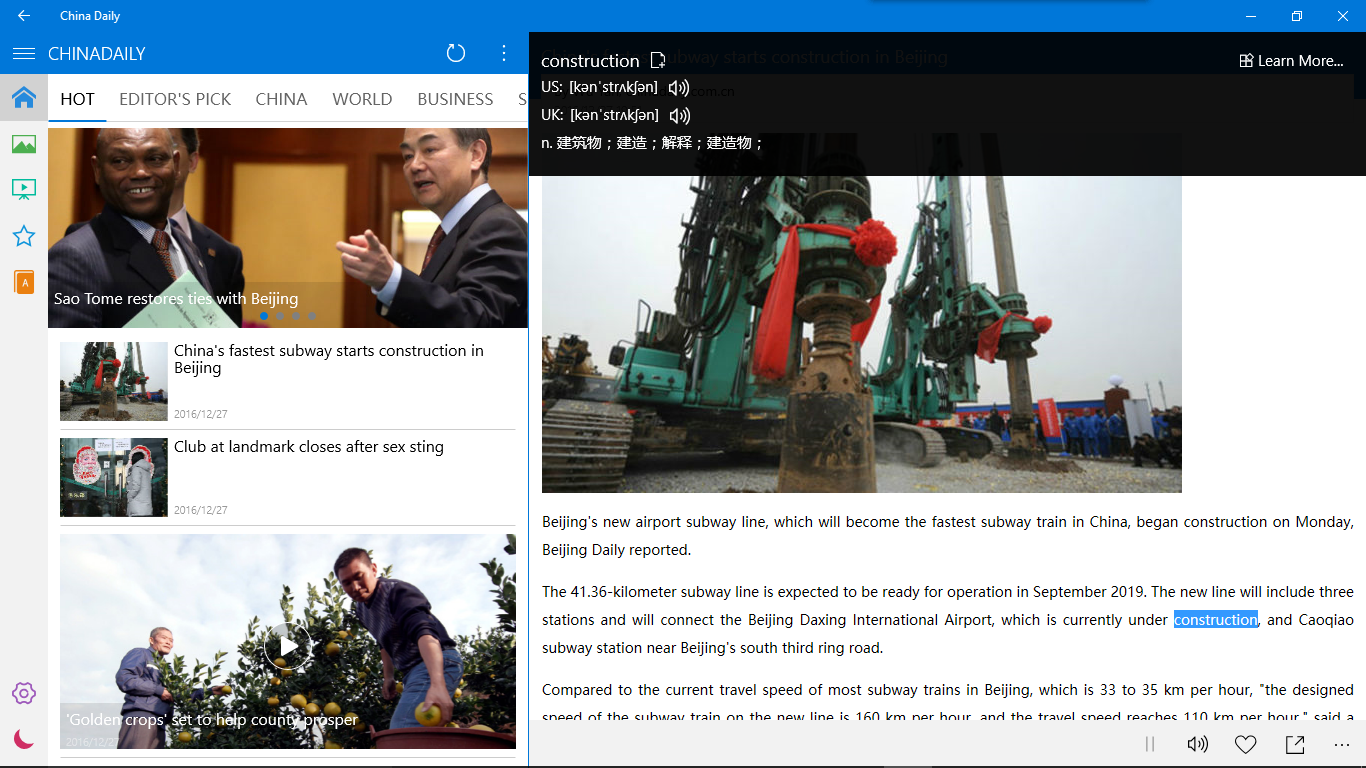Open 'Golden crops' set to help county prosper
The width and height of the screenshot is (1366, 768).
(x=212, y=720)
